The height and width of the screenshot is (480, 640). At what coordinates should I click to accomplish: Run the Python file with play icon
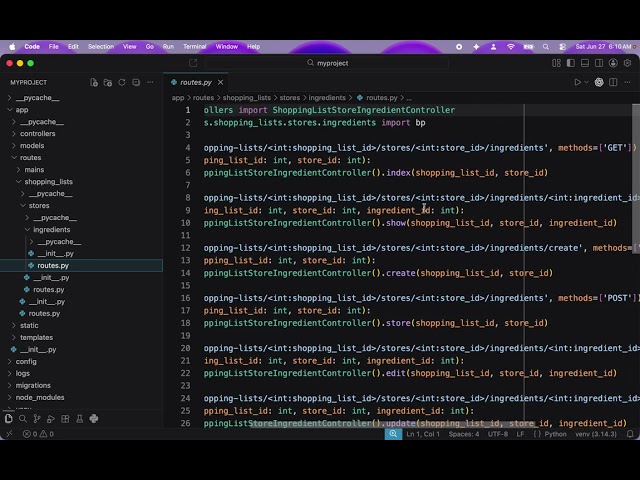578,82
